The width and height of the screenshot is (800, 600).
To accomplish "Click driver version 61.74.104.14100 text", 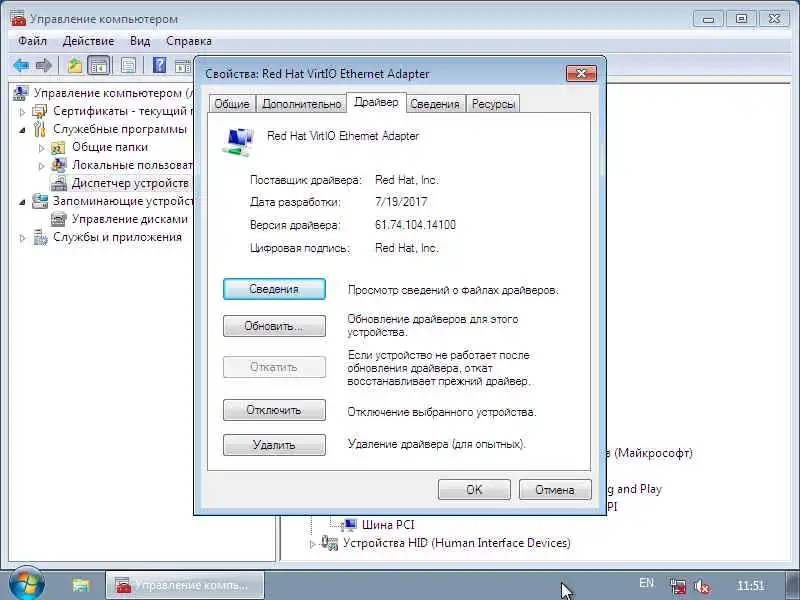I will (x=415, y=225).
